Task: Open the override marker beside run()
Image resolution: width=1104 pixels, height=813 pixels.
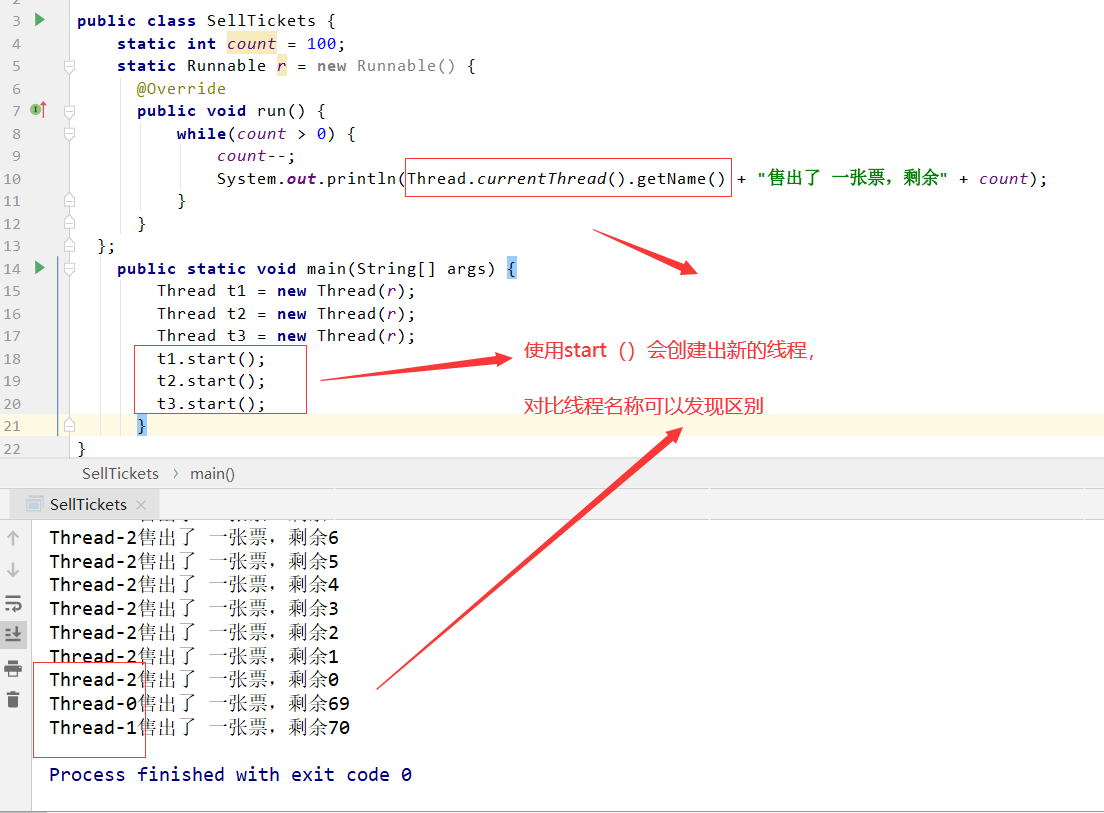Action: (39, 110)
